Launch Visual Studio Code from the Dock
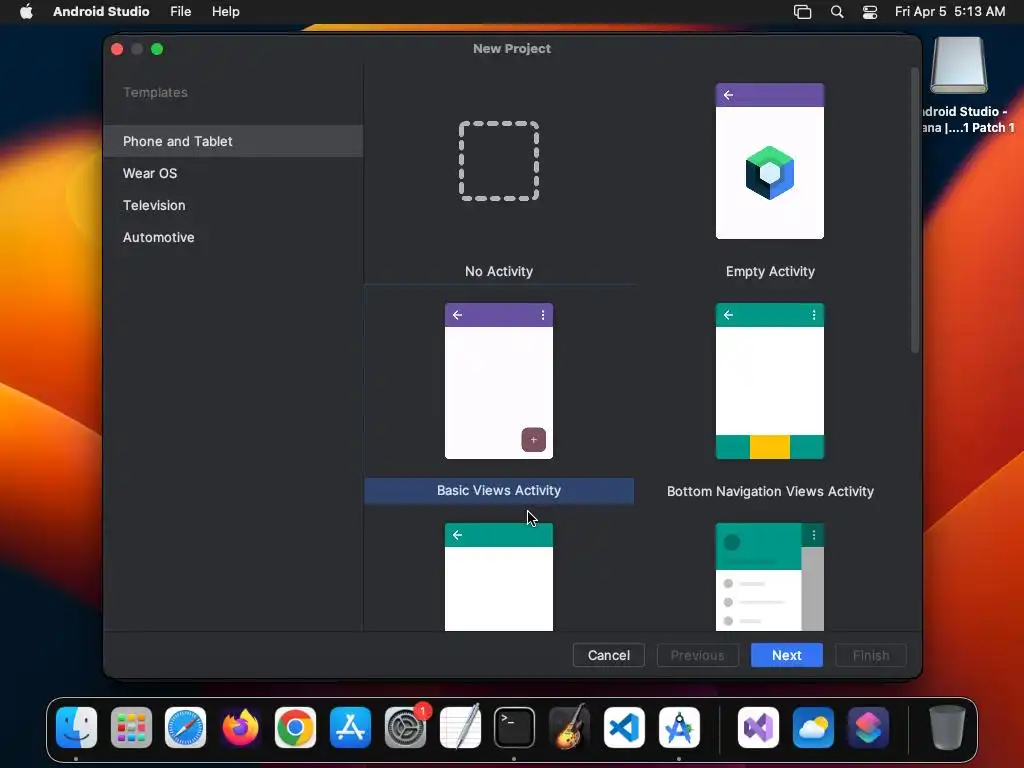The image size is (1024, 768). [624, 728]
